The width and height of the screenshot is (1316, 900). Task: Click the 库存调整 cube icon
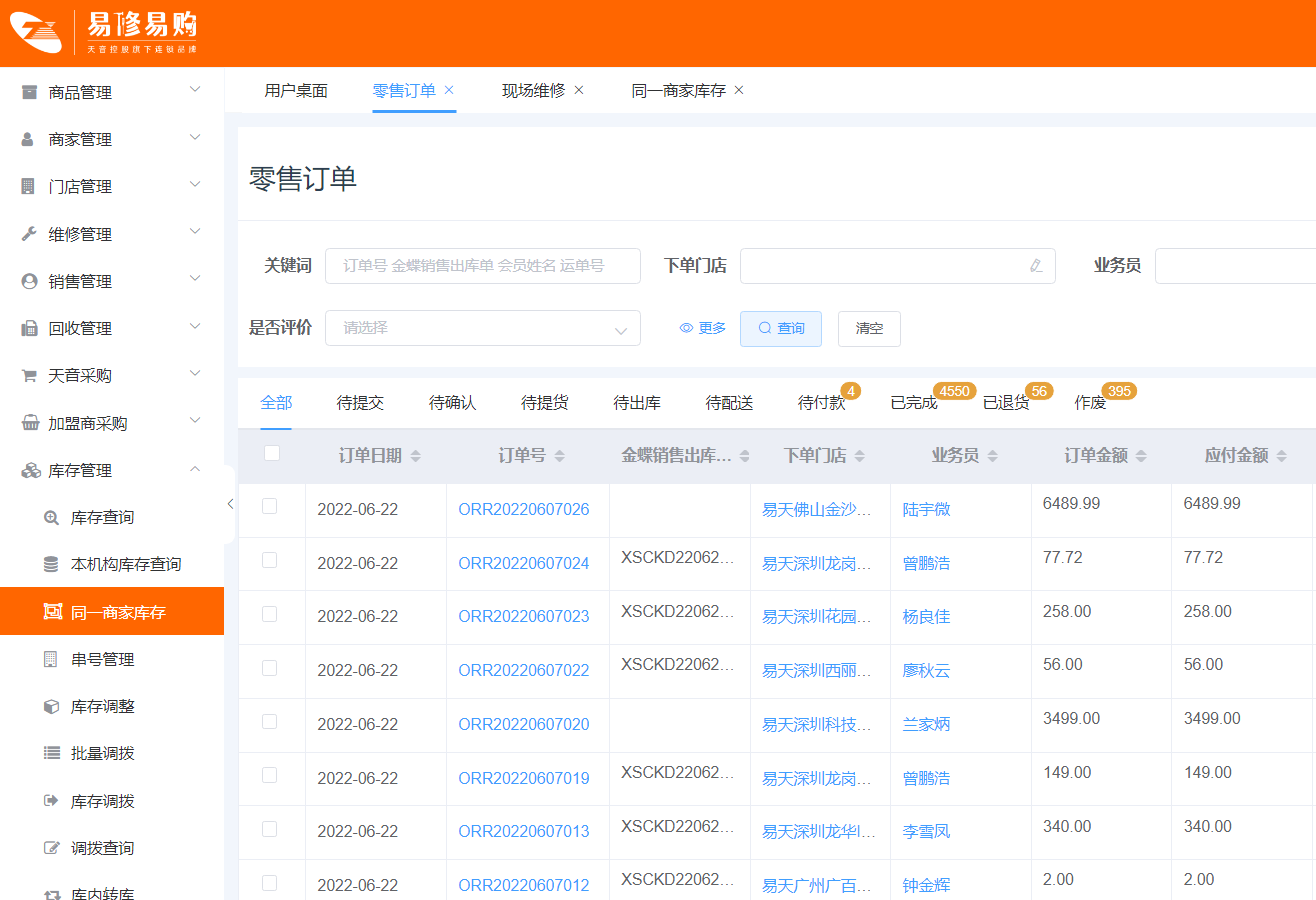click(52, 707)
